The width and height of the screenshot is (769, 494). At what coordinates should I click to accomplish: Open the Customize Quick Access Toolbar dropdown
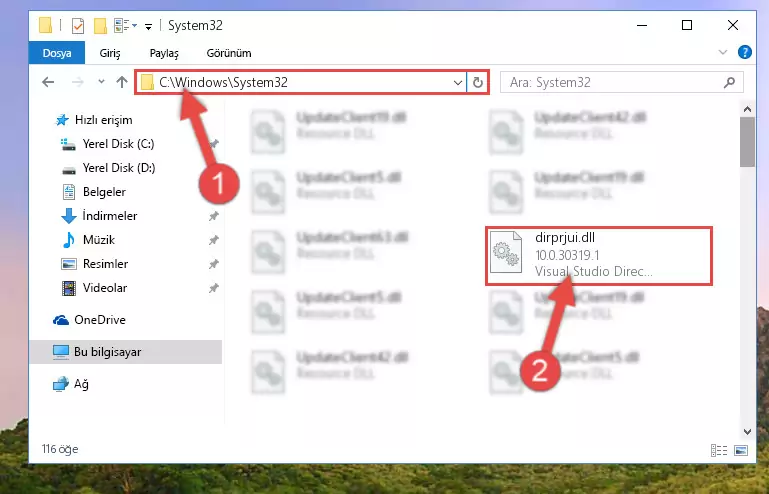click(x=148, y=26)
